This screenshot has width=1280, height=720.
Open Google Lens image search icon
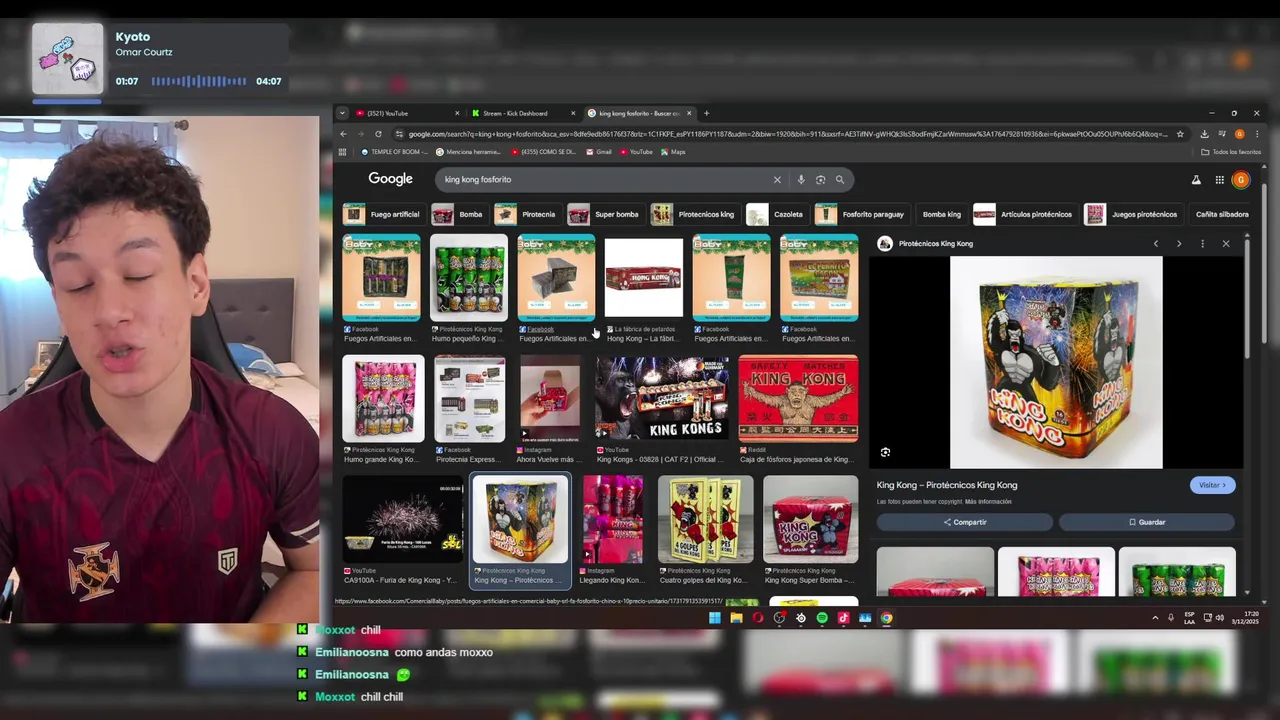tap(820, 180)
